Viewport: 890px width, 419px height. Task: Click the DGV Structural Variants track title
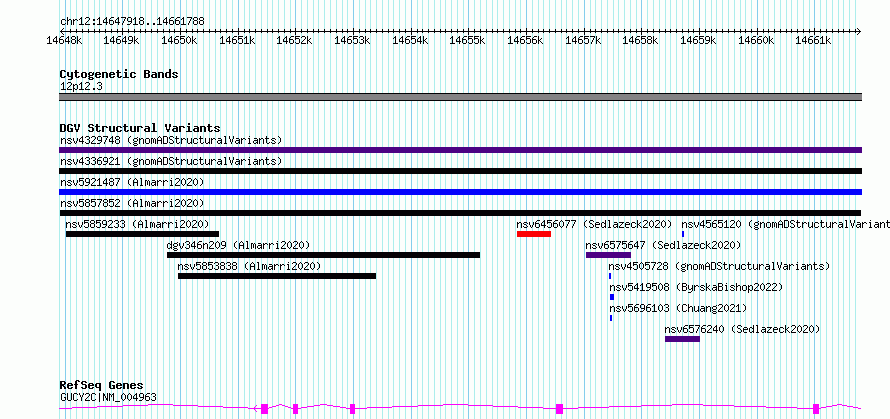point(140,128)
